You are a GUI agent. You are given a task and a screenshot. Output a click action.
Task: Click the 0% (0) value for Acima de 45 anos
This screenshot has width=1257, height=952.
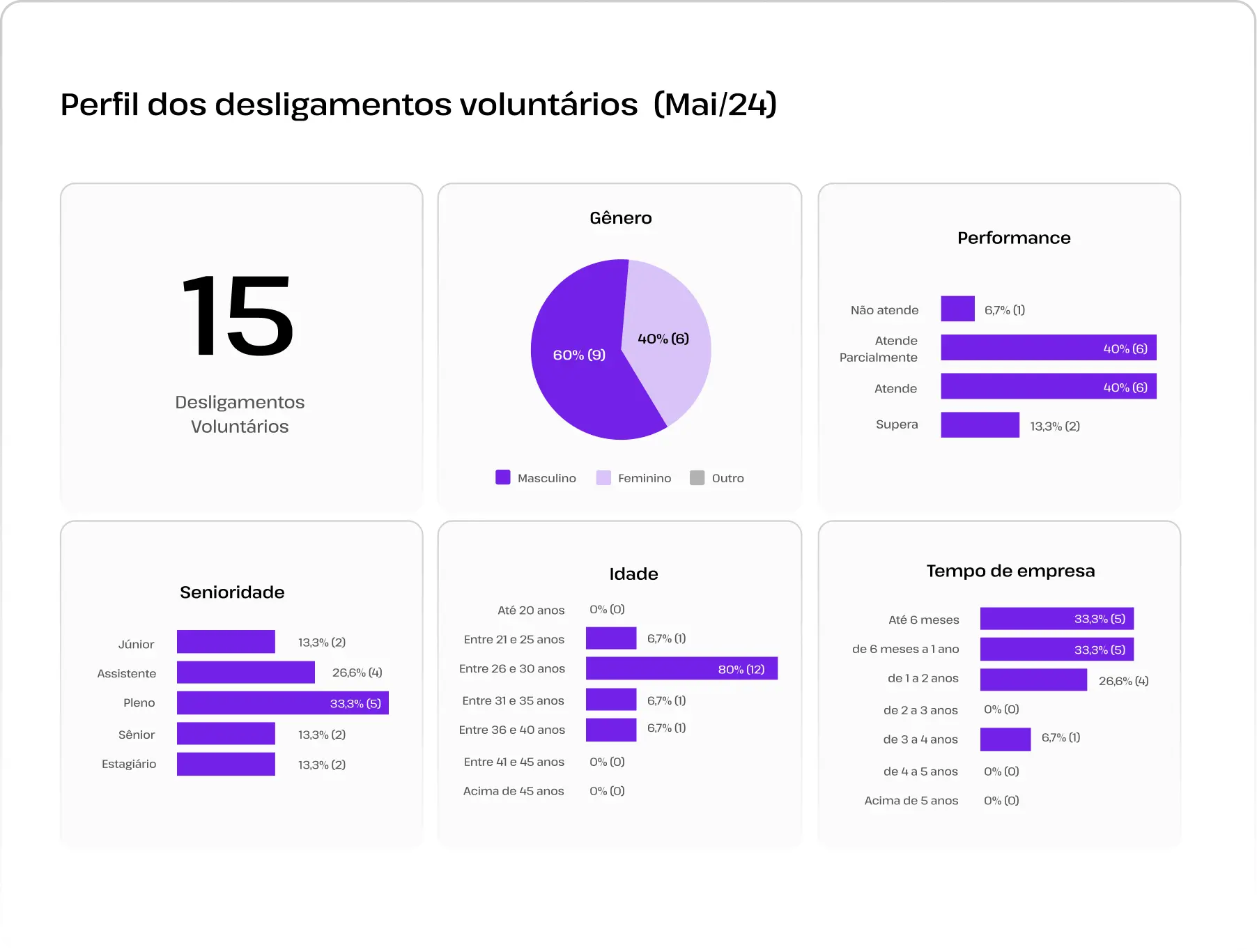(607, 791)
